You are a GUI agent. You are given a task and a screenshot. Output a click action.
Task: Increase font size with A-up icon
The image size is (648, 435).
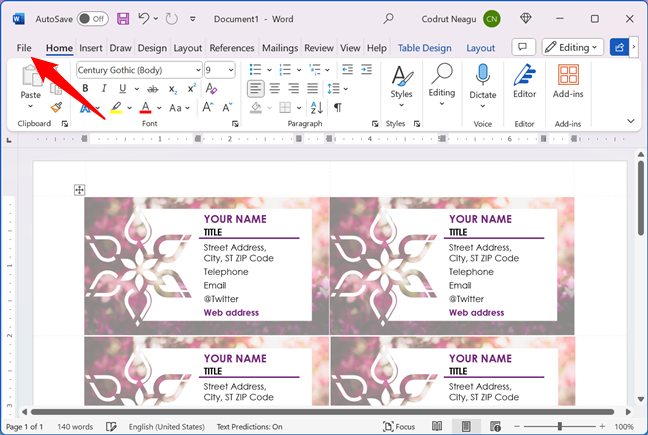click(x=207, y=107)
